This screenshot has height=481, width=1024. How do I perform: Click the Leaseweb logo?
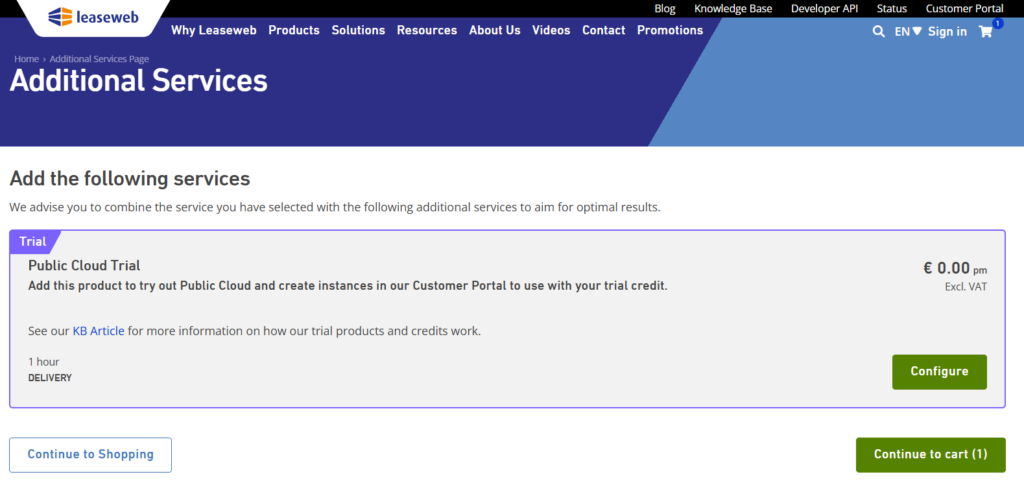(93, 16)
